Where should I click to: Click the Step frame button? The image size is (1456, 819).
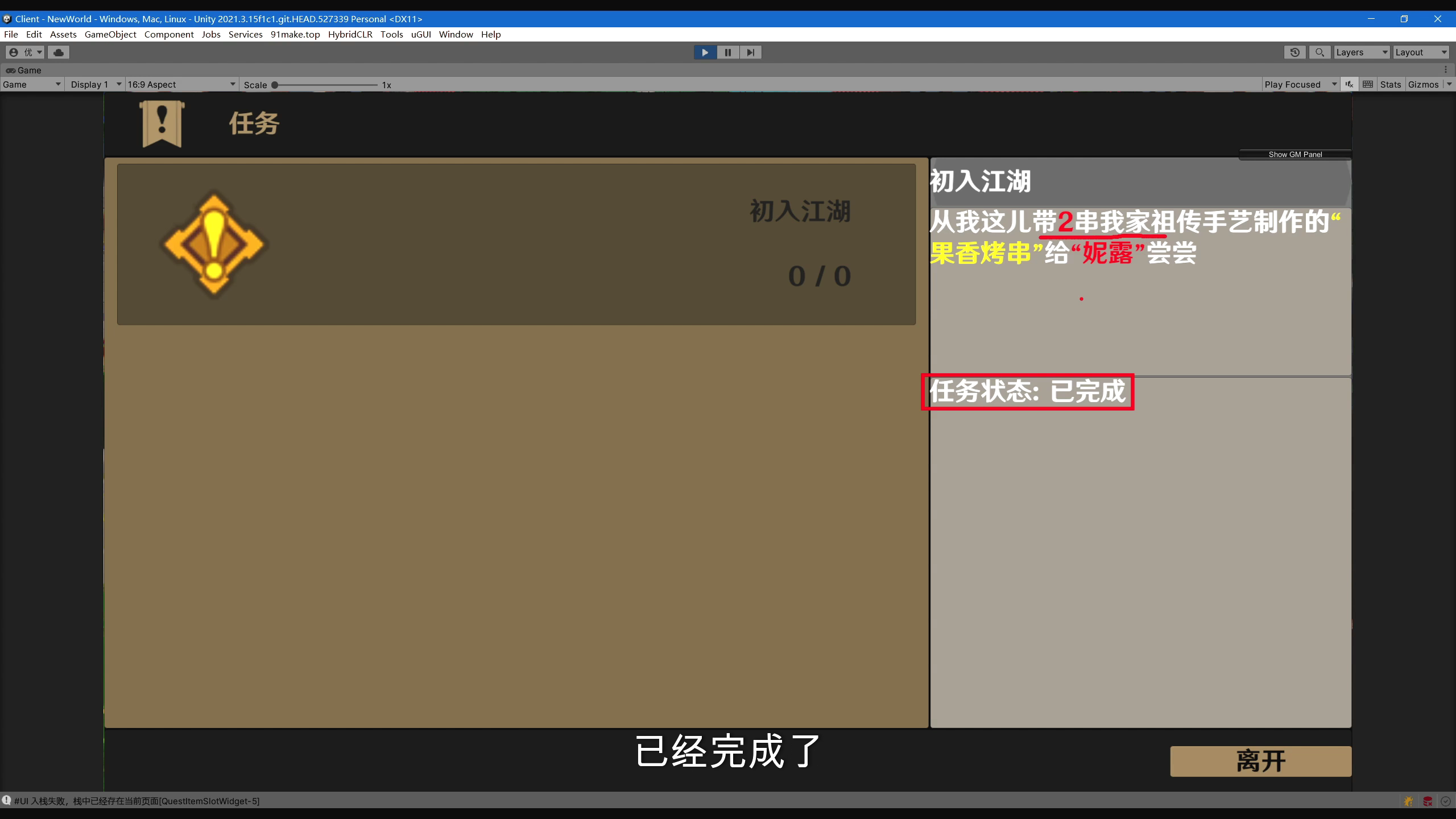tap(750, 52)
